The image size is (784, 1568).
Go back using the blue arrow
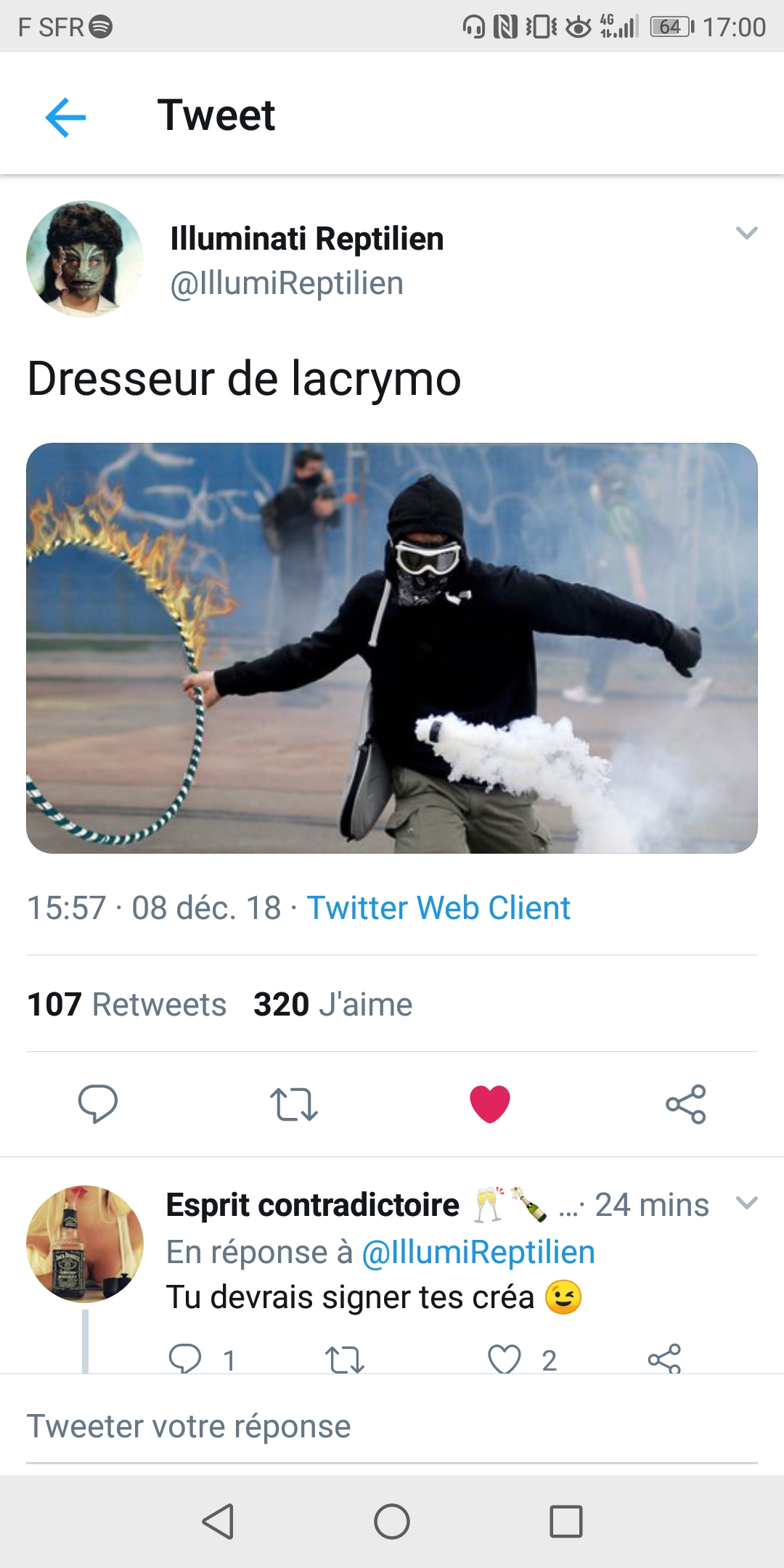coord(65,117)
